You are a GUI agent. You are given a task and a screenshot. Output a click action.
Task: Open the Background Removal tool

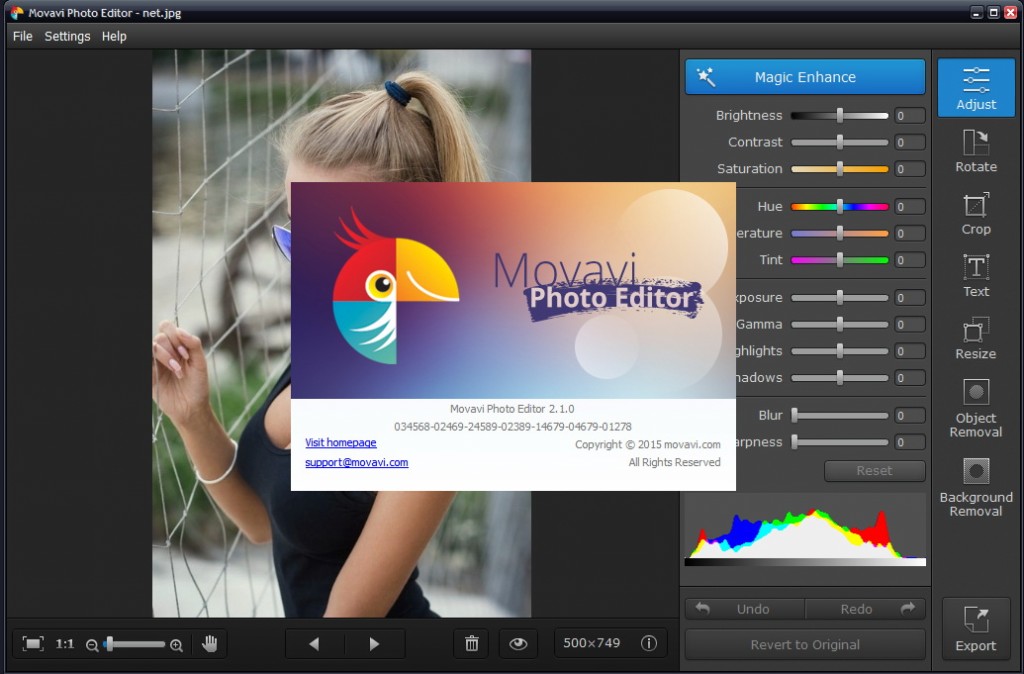976,487
